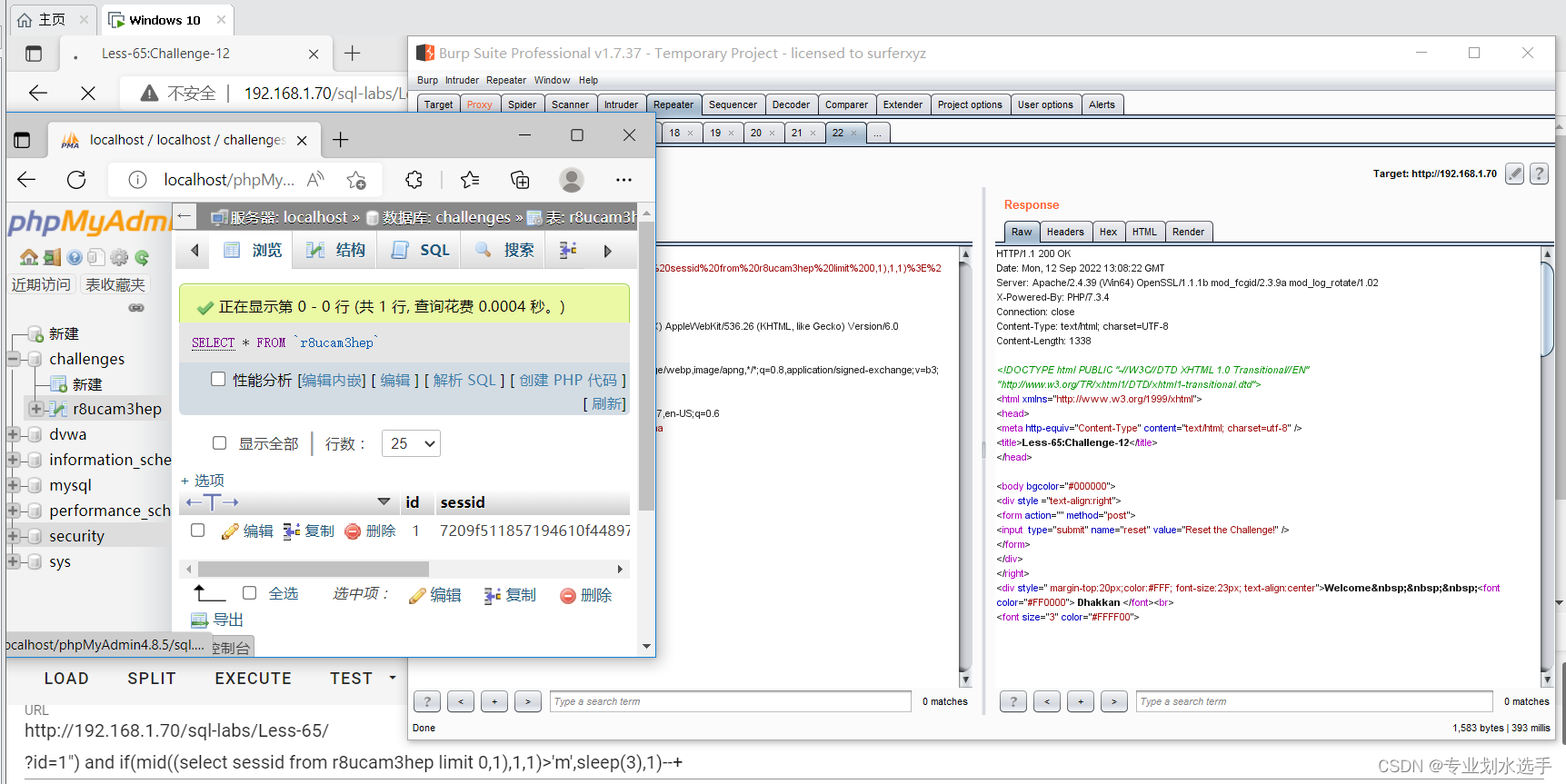This screenshot has width=1566, height=784.
Task: Click the add-to-favorites star icon in address bar
Action: tap(356, 180)
